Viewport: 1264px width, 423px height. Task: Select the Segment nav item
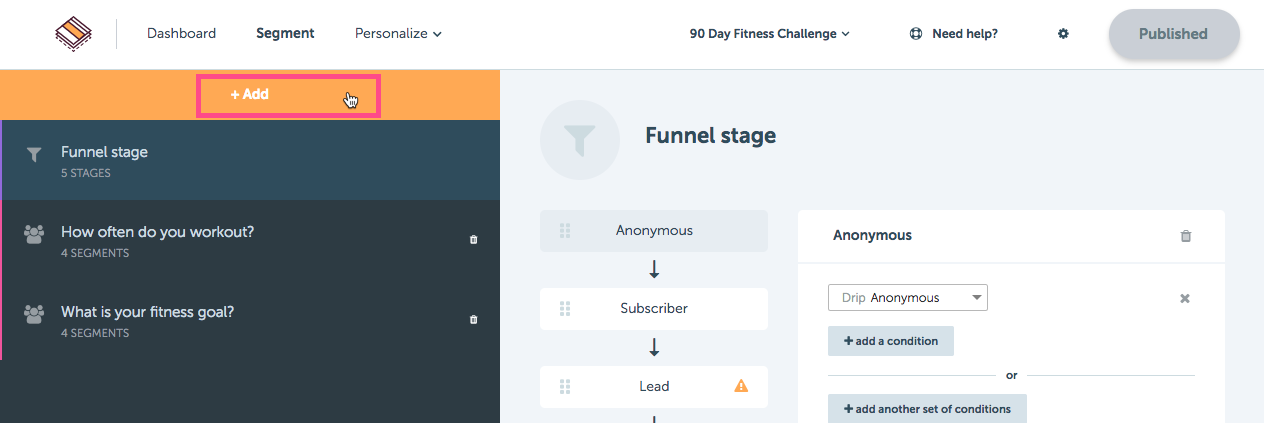[x=285, y=34]
